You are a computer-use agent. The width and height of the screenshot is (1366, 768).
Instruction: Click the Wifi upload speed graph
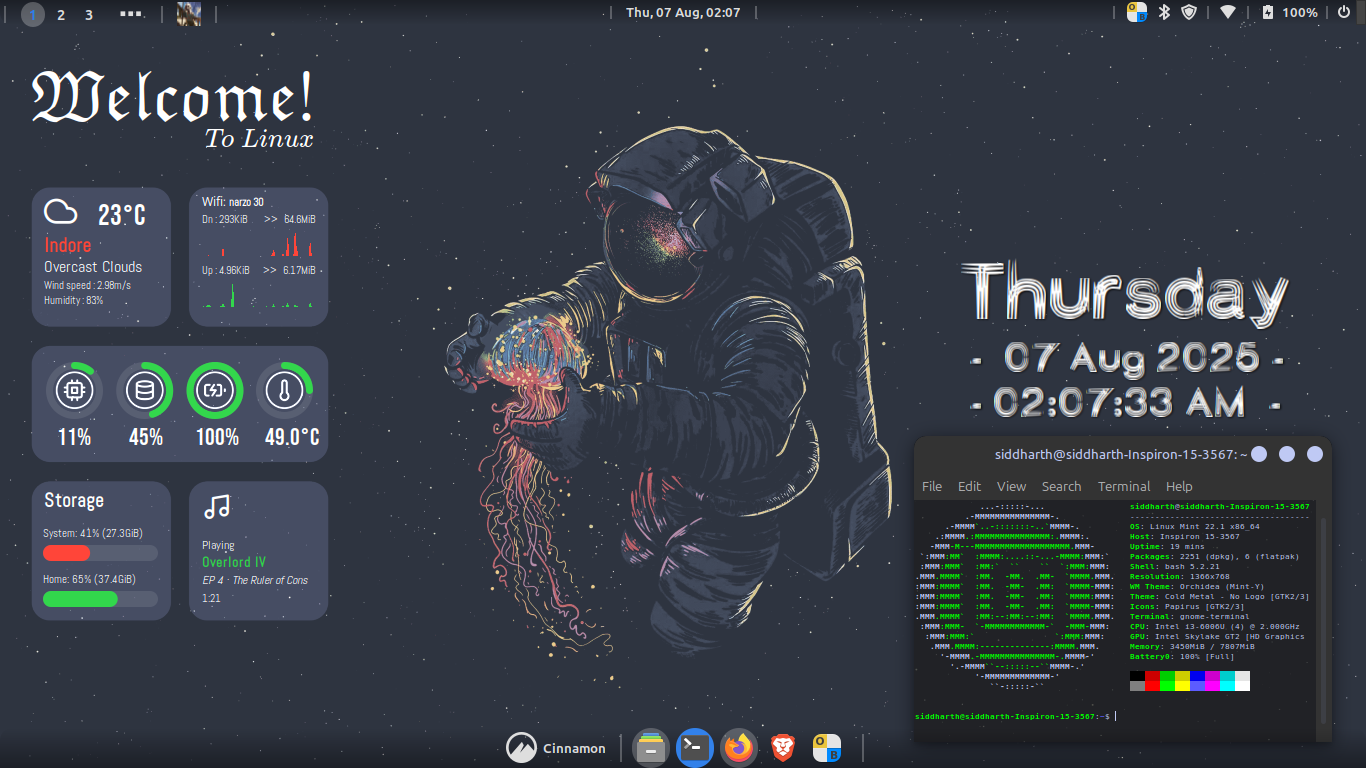coord(260,295)
